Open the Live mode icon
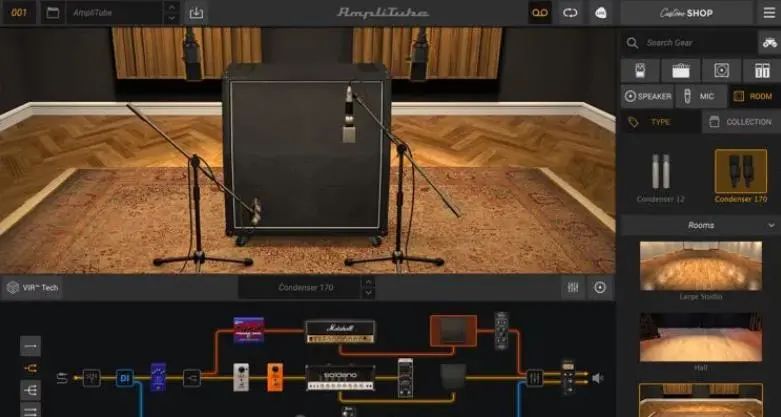The image size is (781, 417). [x=601, y=13]
